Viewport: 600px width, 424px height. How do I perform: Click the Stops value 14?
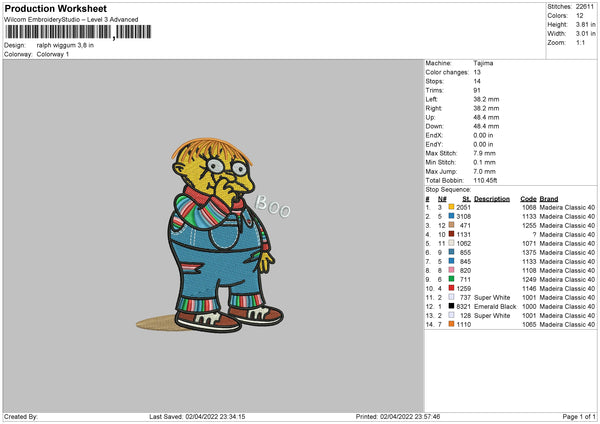click(477, 81)
